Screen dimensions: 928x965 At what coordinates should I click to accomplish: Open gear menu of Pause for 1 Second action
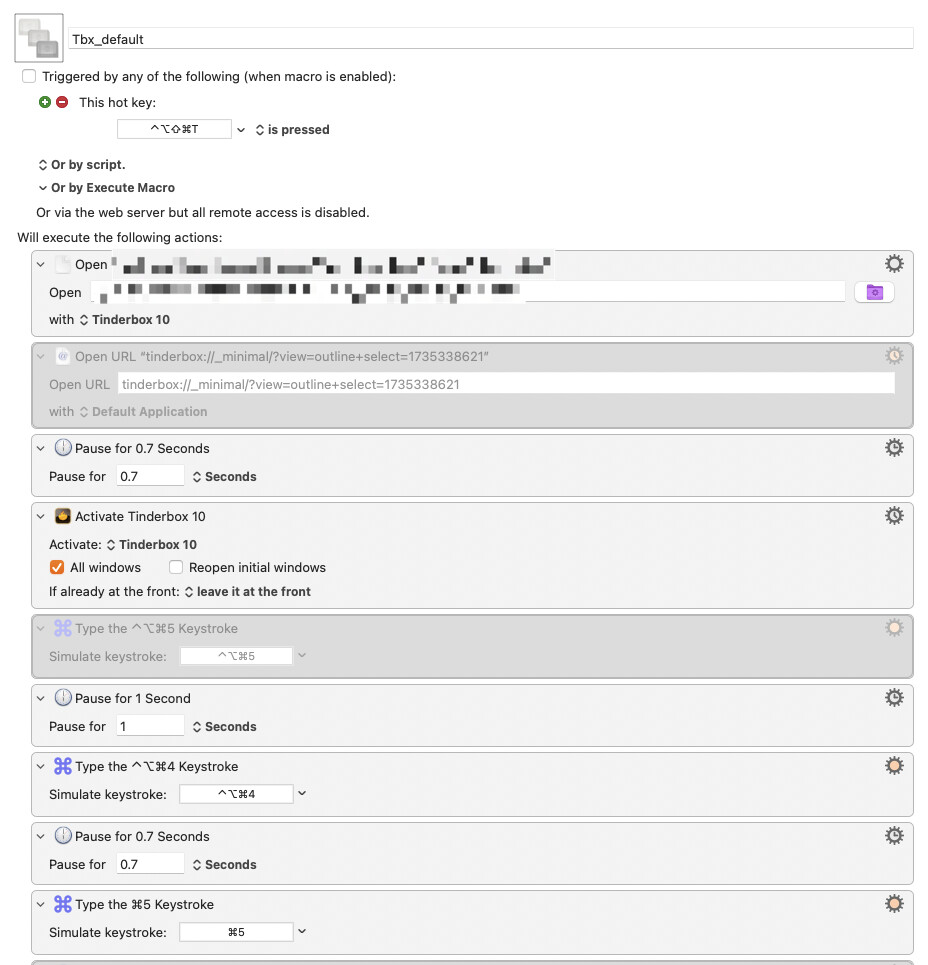click(894, 698)
